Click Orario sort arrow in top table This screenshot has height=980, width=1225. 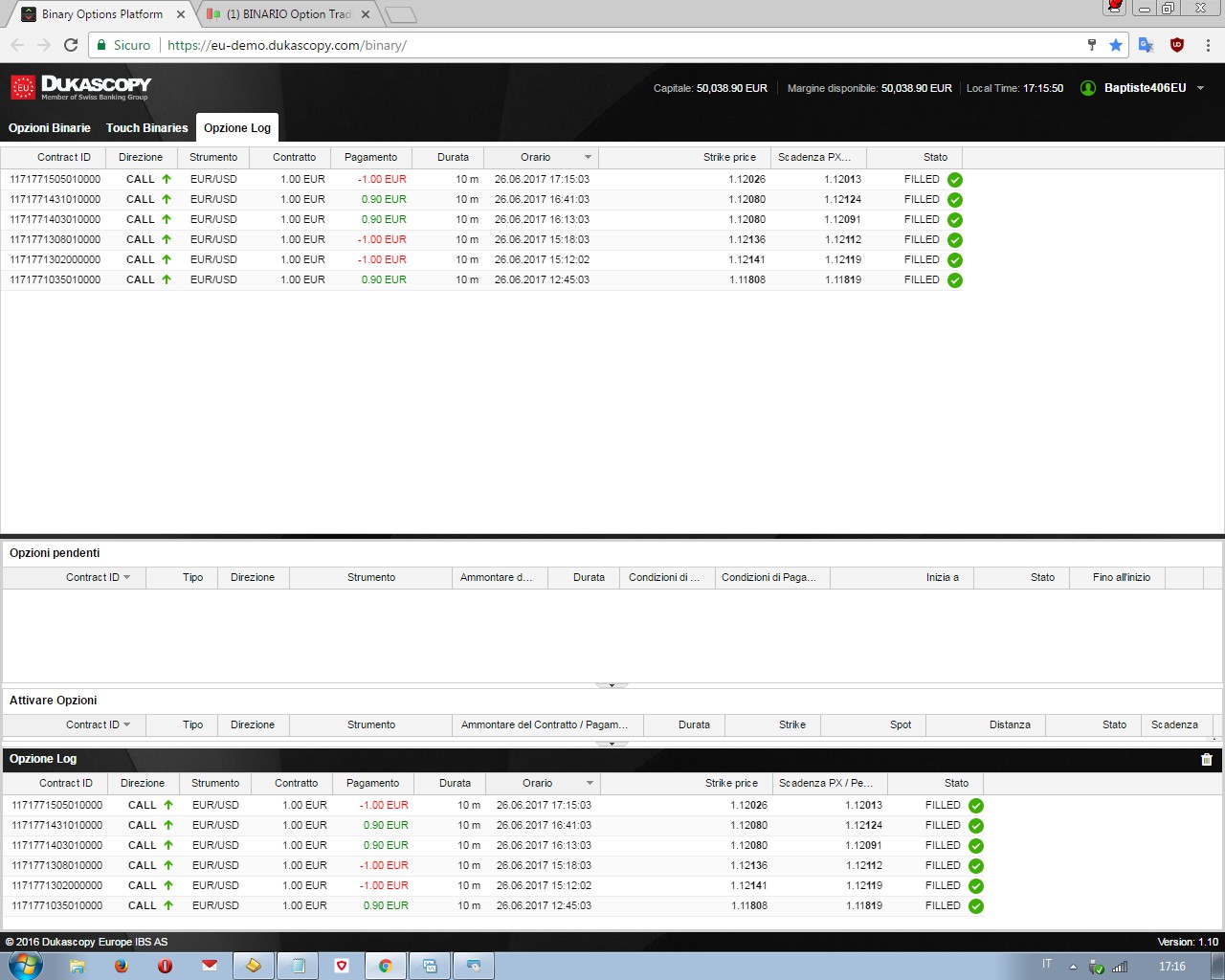[x=588, y=157]
